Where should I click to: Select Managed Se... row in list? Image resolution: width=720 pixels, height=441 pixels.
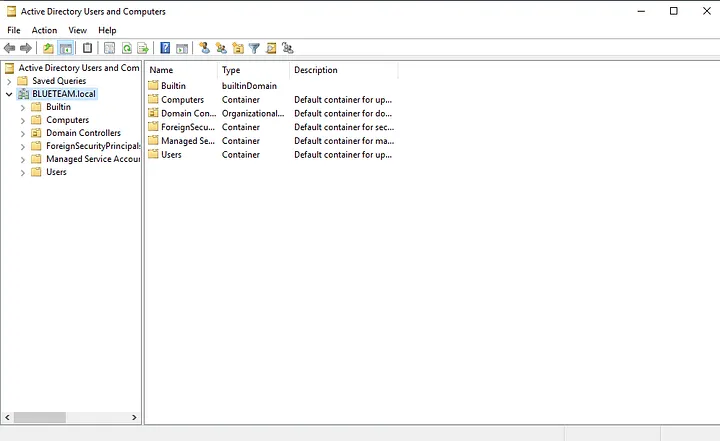point(188,141)
